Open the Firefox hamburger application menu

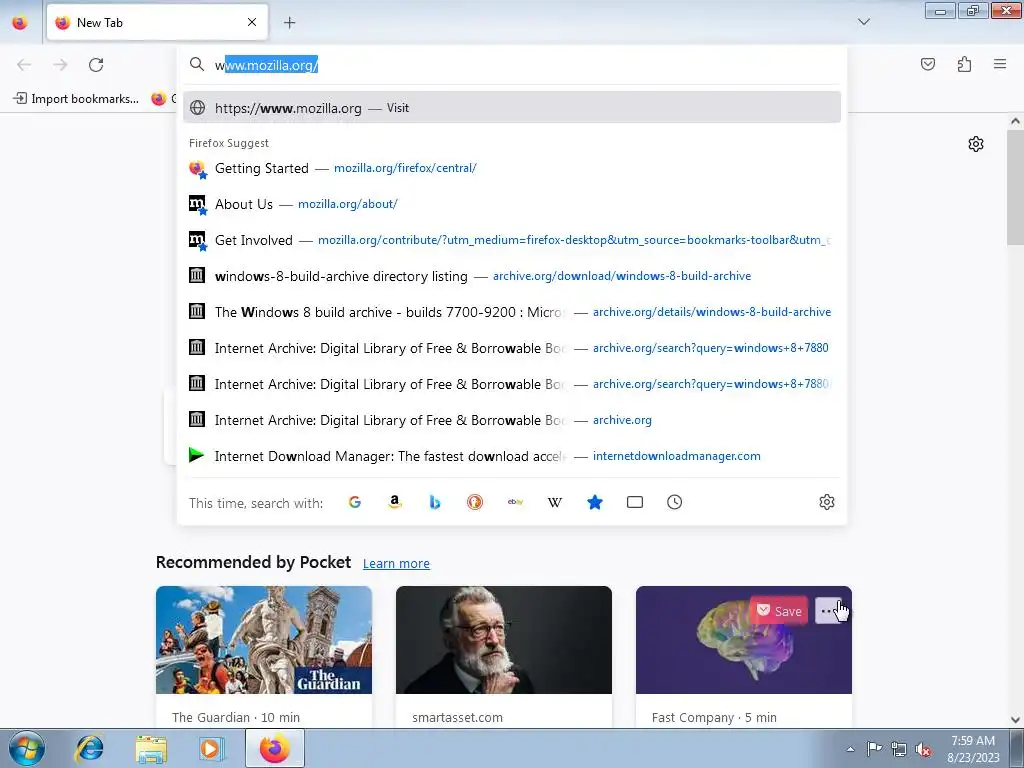(x=1000, y=64)
